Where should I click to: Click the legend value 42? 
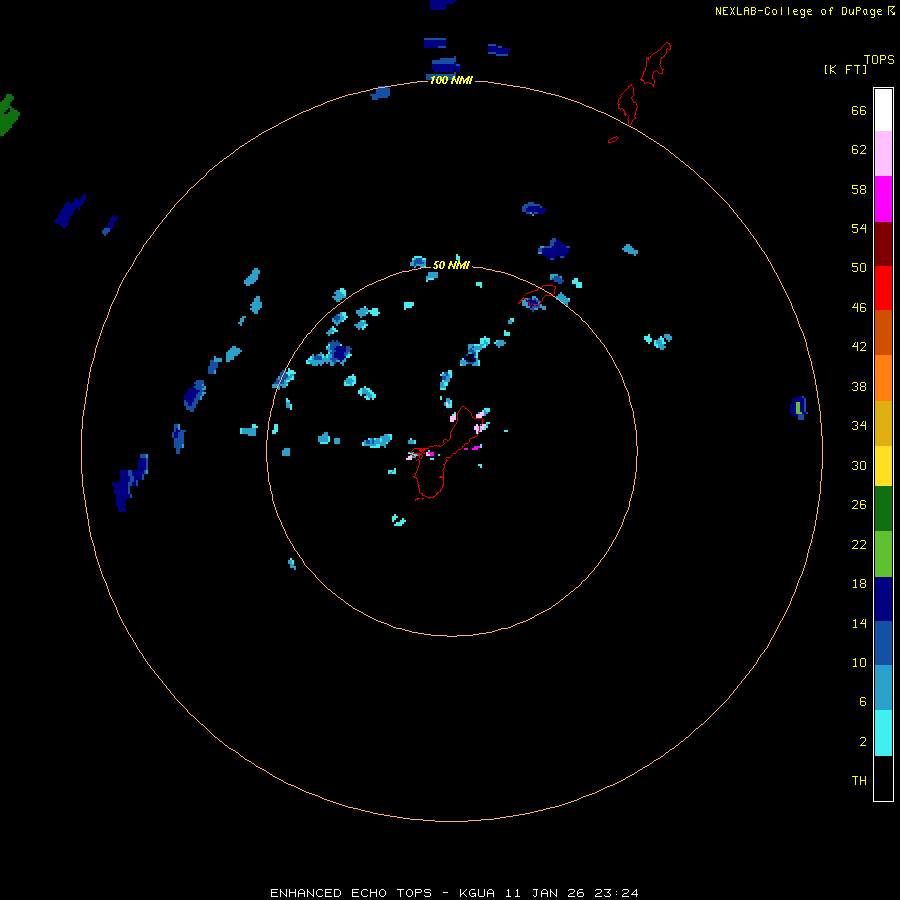click(x=859, y=346)
